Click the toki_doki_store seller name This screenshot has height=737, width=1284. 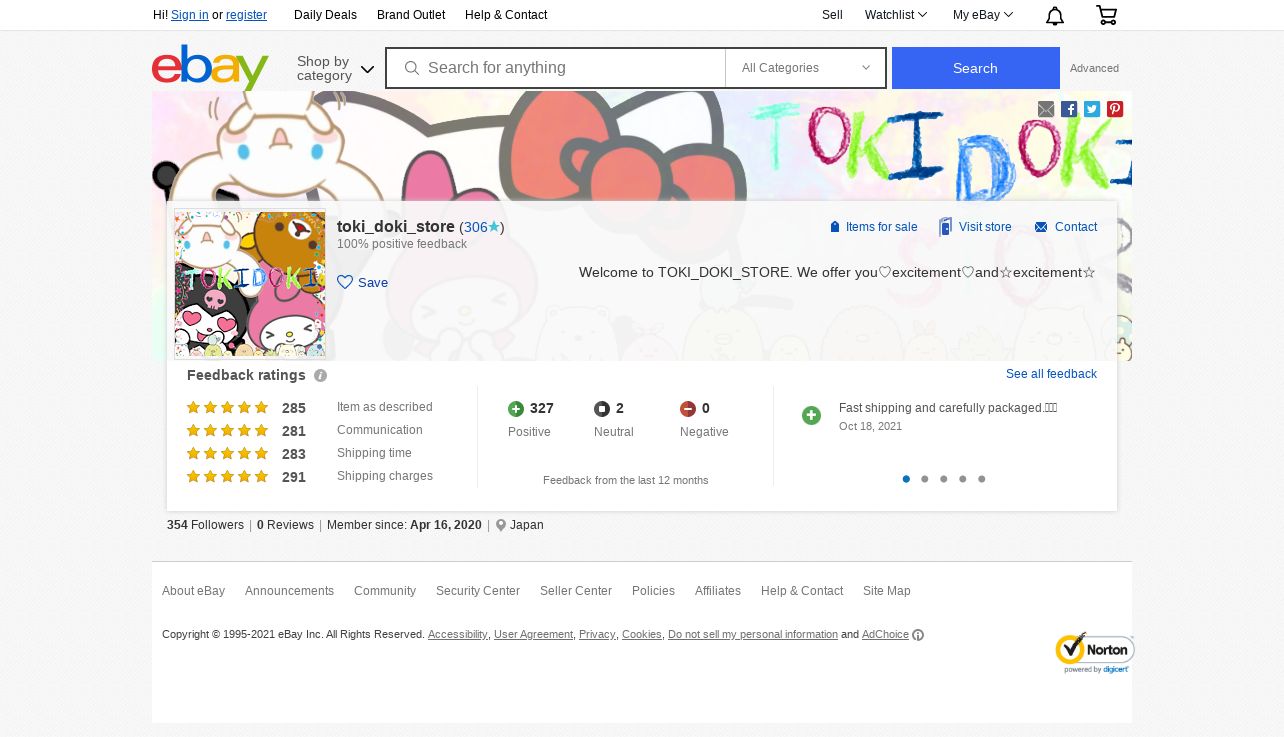click(x=396, y=227)
